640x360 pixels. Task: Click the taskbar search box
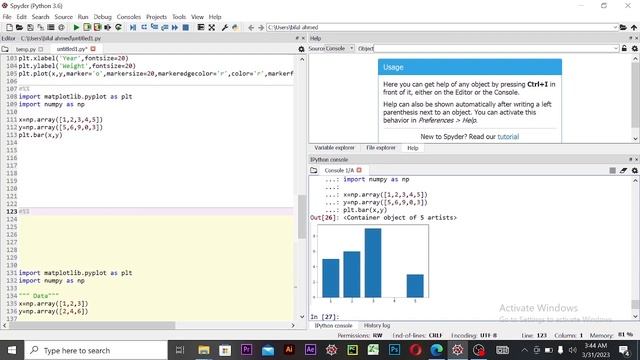coord(96,350)
